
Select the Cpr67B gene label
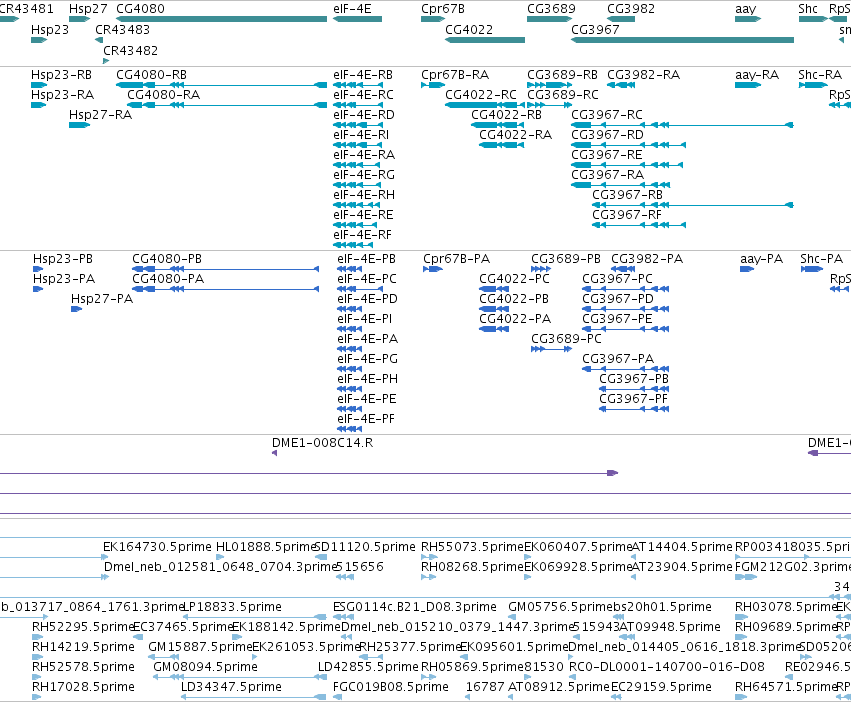[443, 9]
